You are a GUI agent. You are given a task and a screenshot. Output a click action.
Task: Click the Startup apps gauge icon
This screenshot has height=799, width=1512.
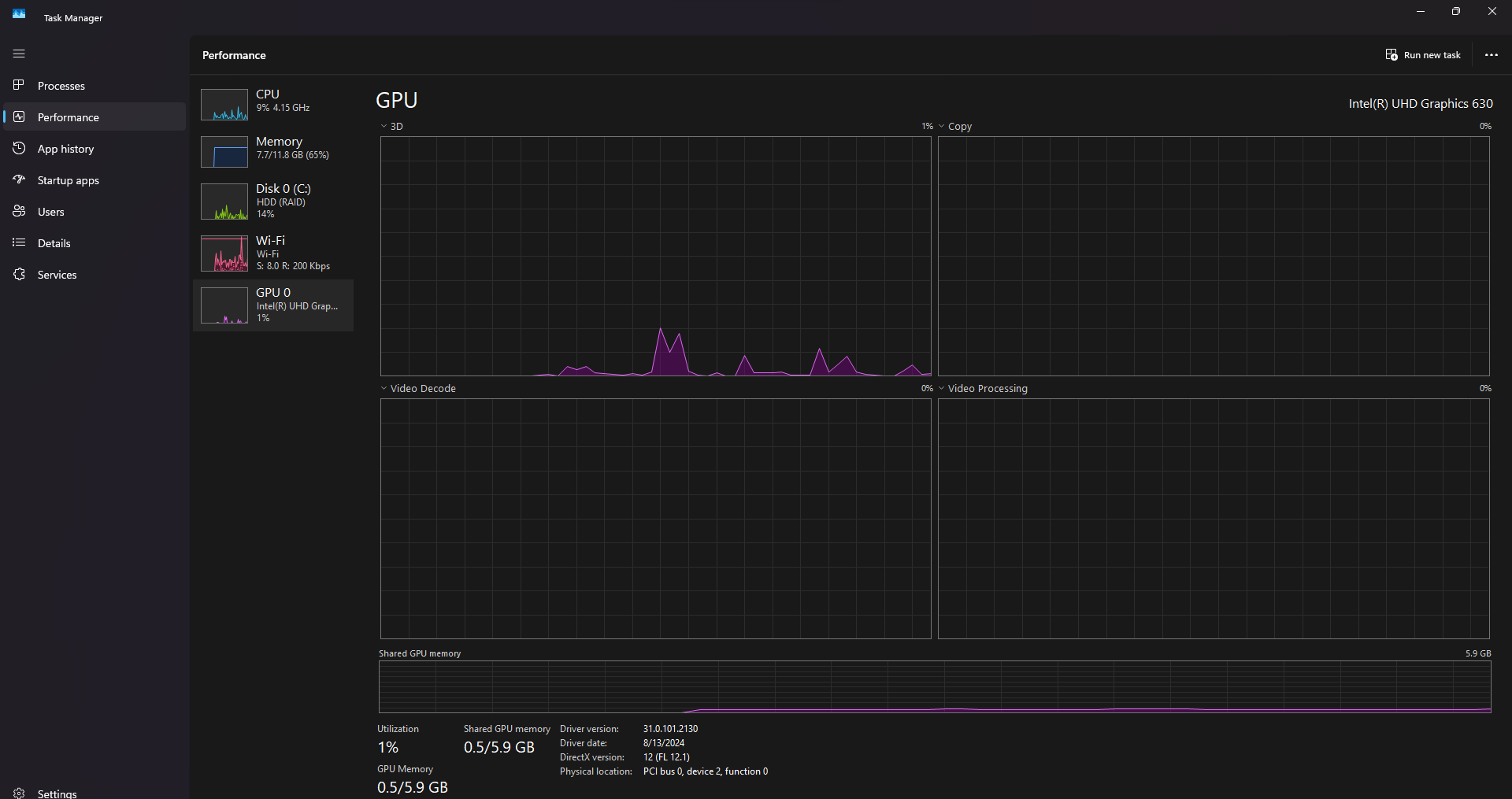point(19,179)
